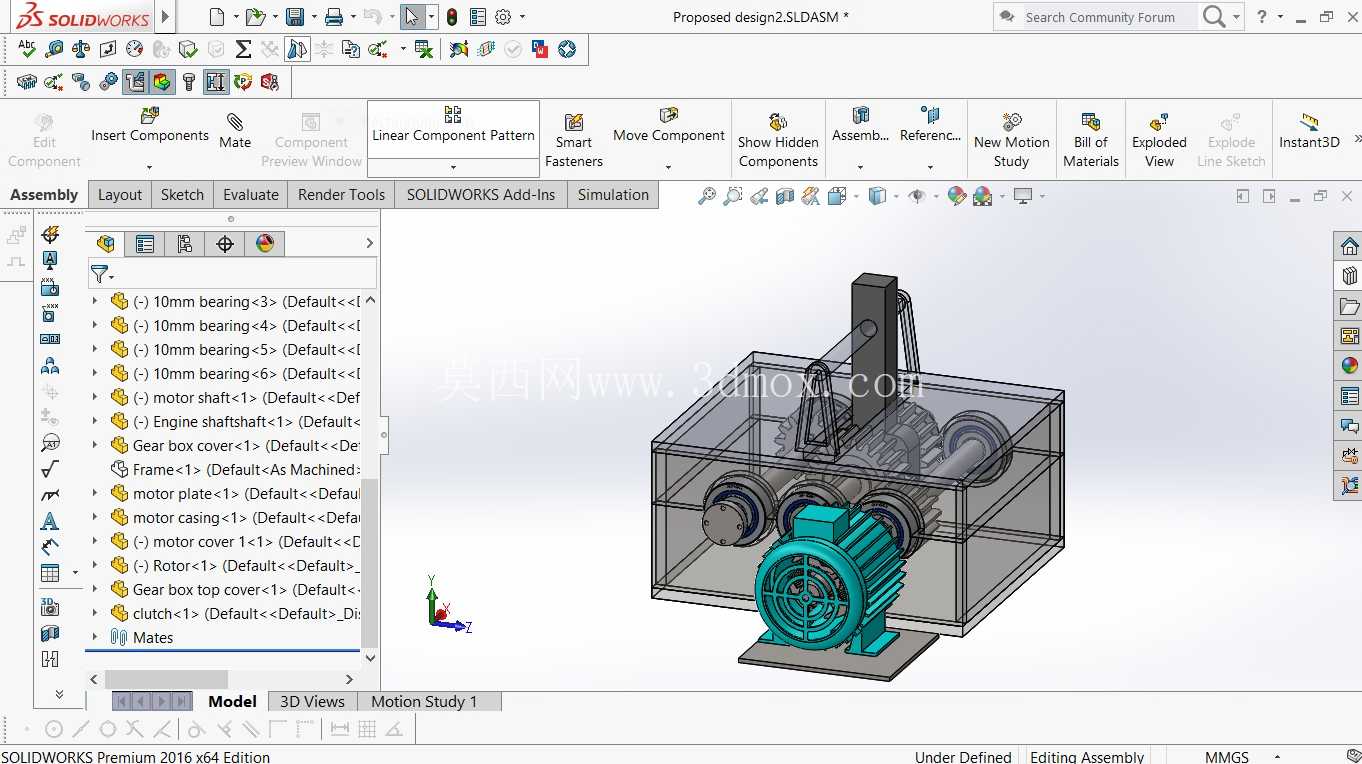Screen dimensions: 1362x764
Task: Click the Rebuild traffic light icon
Action: click(x=452, y=17)
